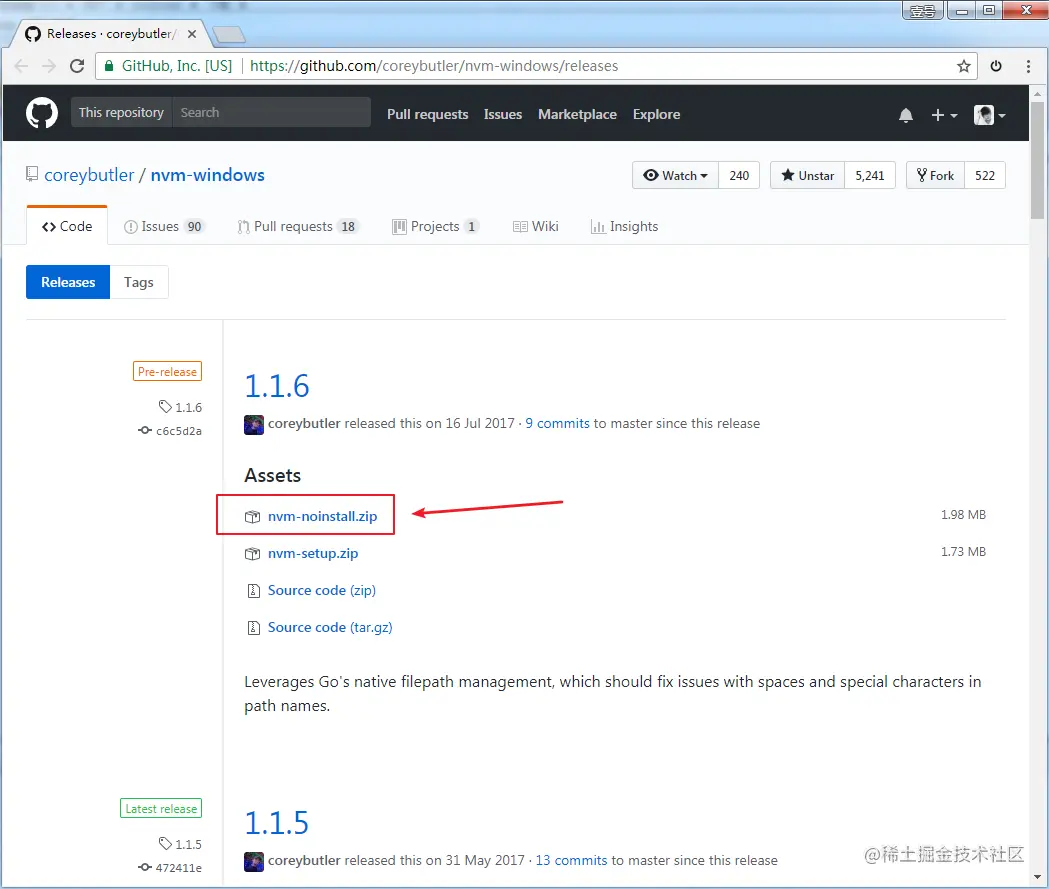The width and height of the screenshot is (1049, 889).
Task: Click green padlock site info icon
Action: pos(109,66)
